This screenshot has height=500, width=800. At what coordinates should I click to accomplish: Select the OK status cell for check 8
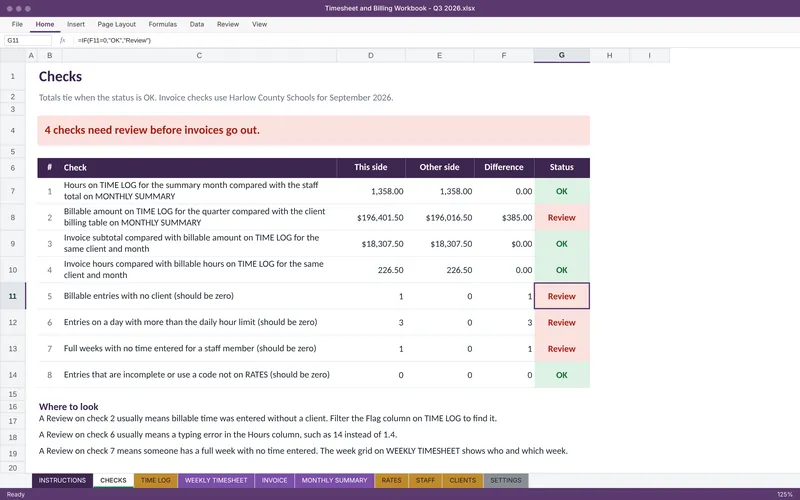[x=562, y=375]
